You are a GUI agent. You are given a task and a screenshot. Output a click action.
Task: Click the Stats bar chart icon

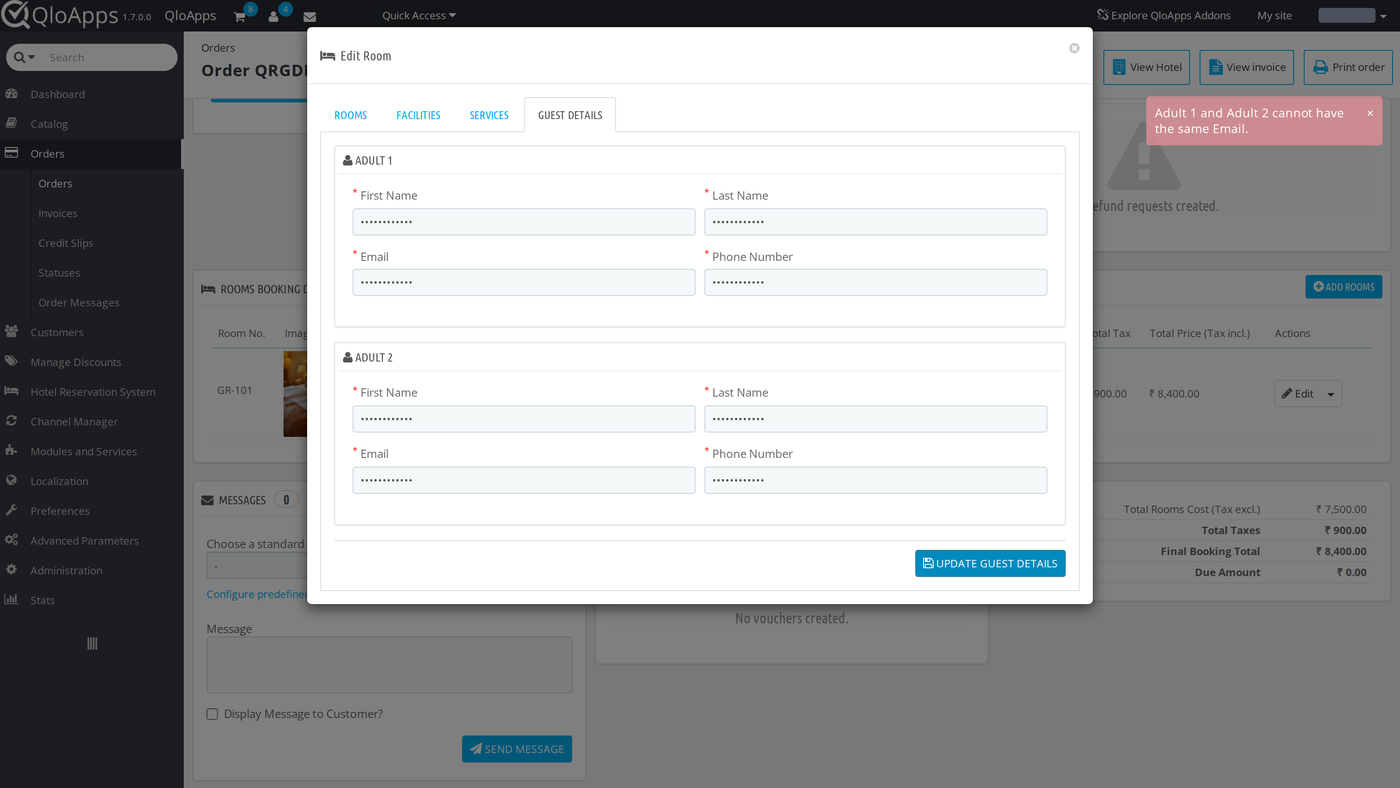click(x=12, y=600)
